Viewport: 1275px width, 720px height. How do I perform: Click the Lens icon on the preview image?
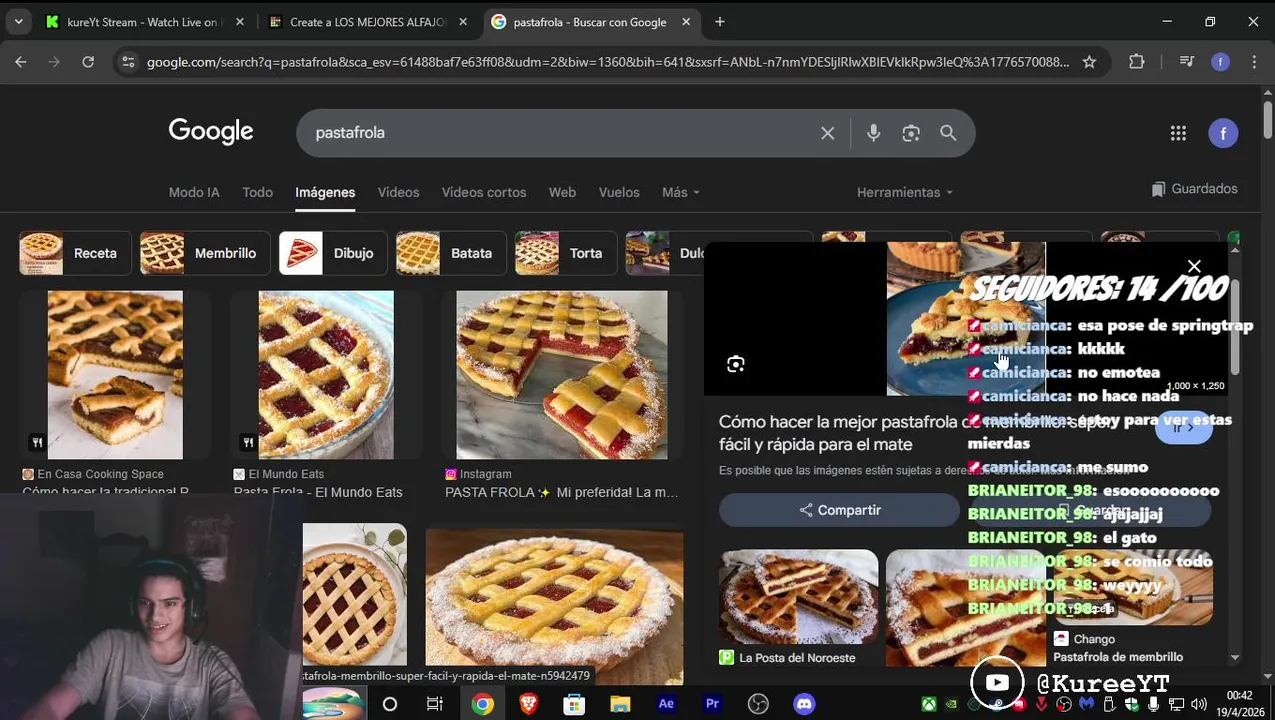coord(736,364)
